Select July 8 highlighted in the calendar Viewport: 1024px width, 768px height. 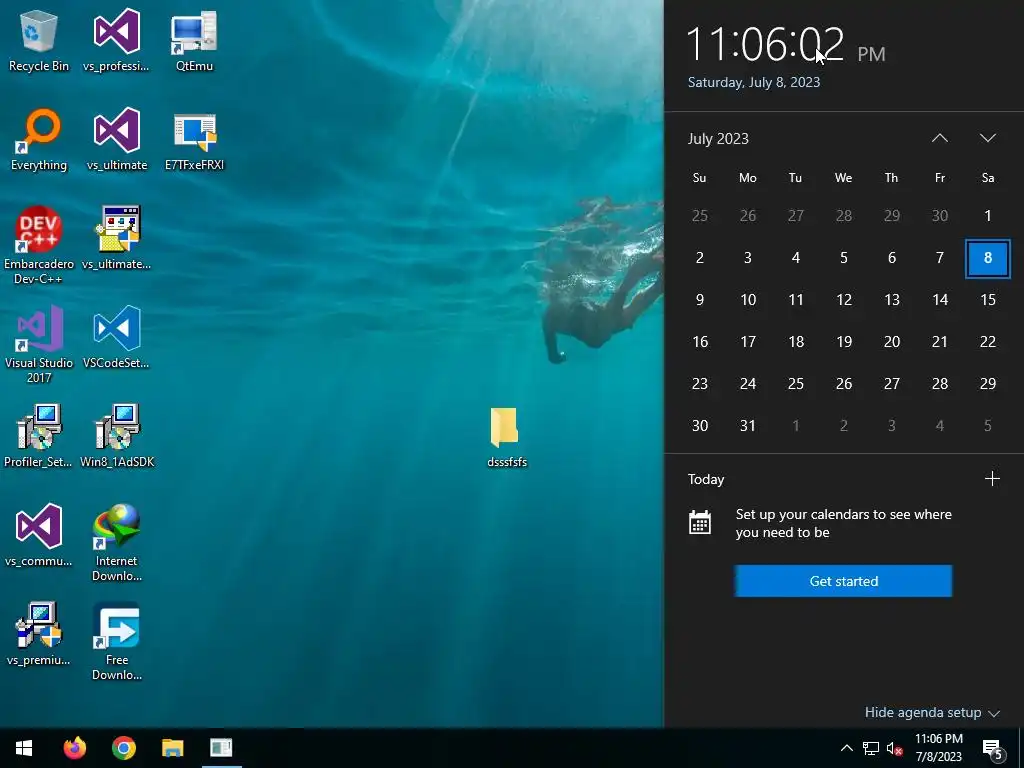click(987, 258)
